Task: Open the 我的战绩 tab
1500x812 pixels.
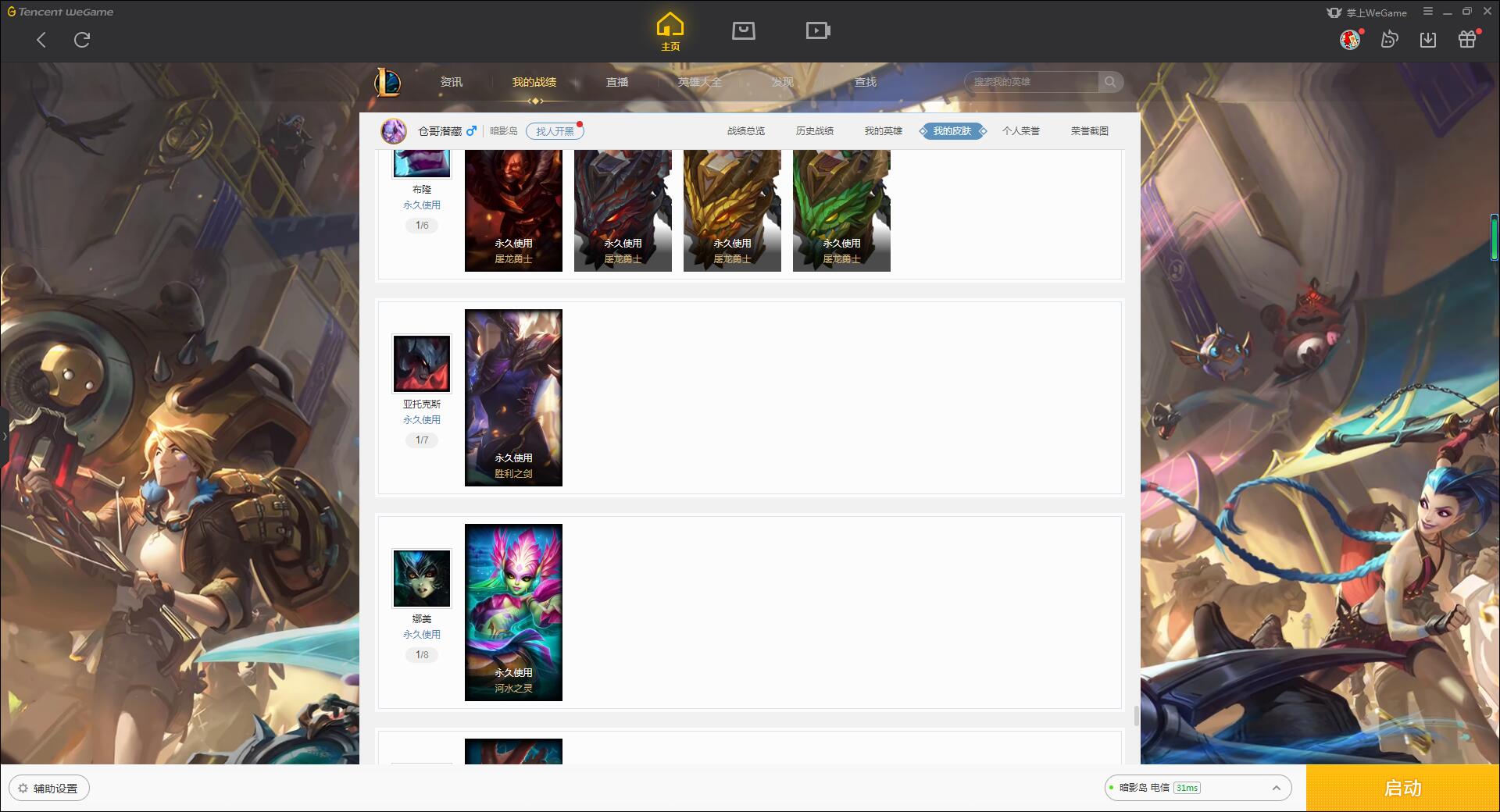Action: click(534, 82)
